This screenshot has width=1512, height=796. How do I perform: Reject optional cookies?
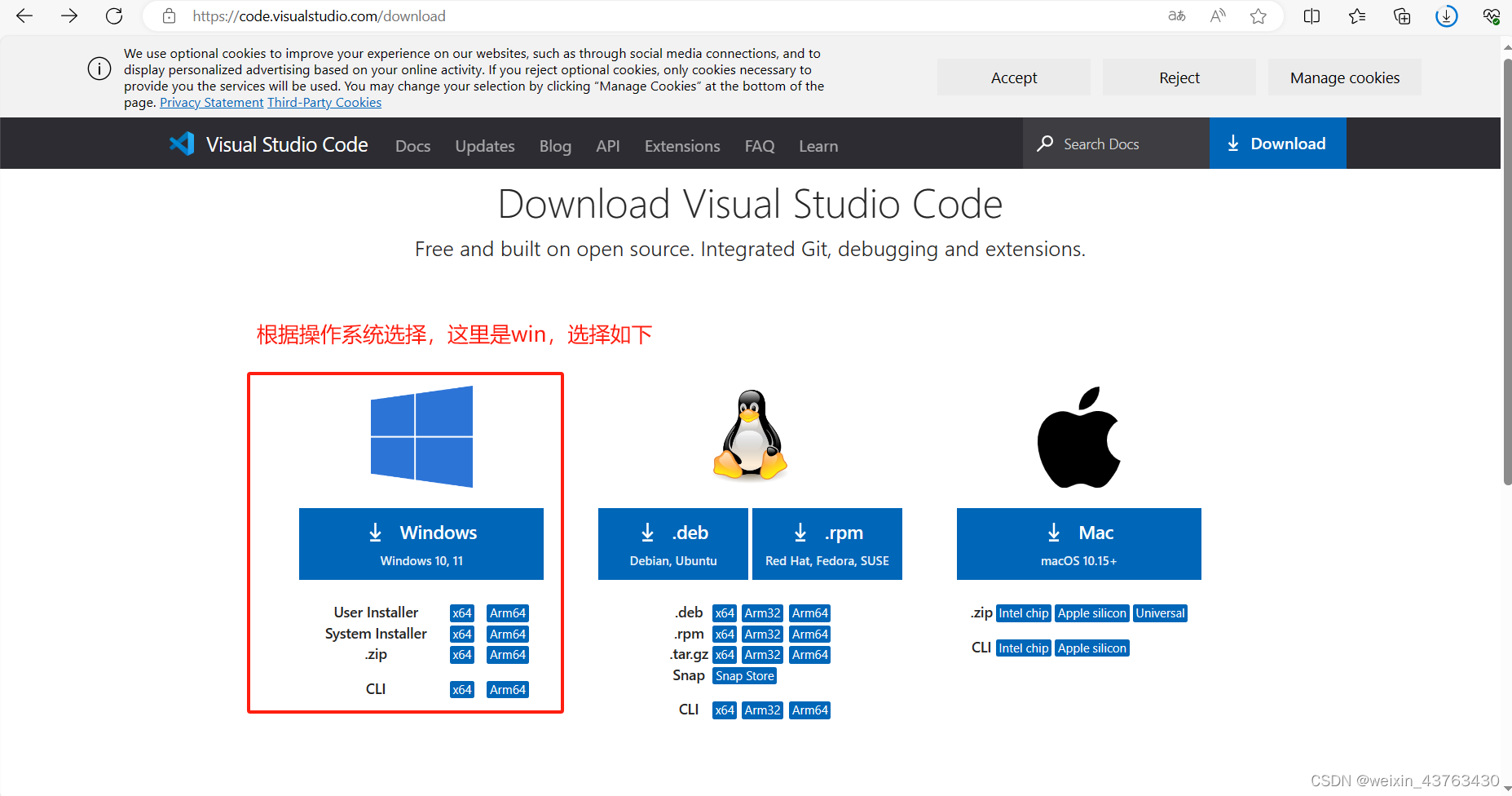point(1179,77)
